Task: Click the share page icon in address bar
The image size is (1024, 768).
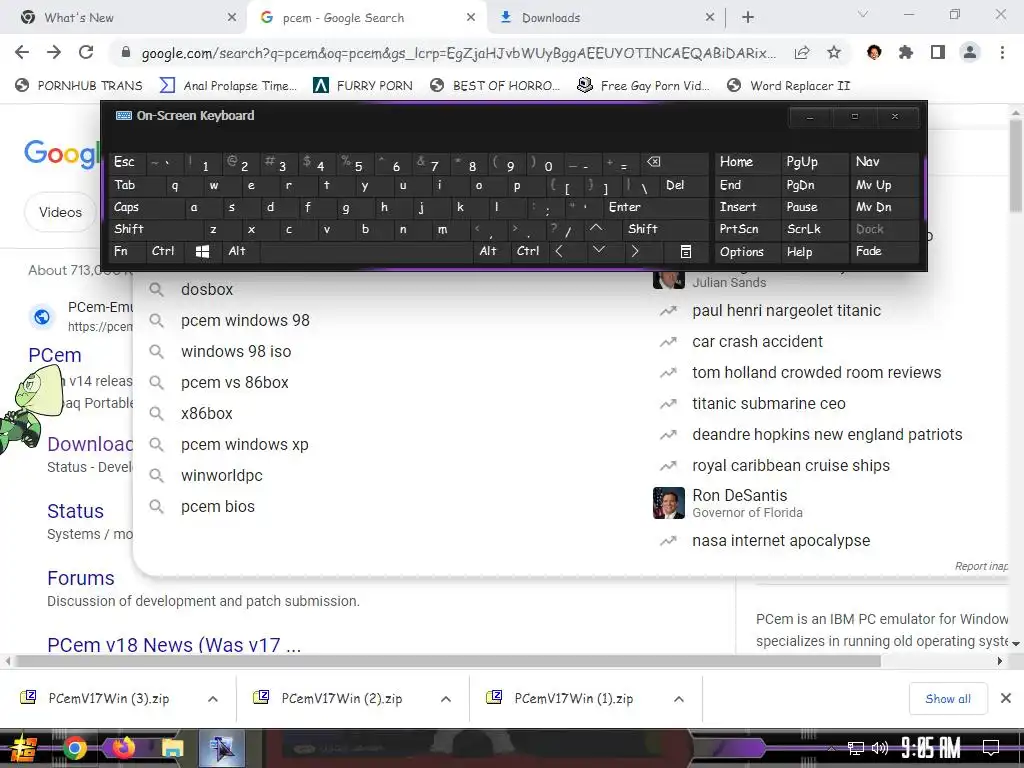Action: (x=802, y=53)
